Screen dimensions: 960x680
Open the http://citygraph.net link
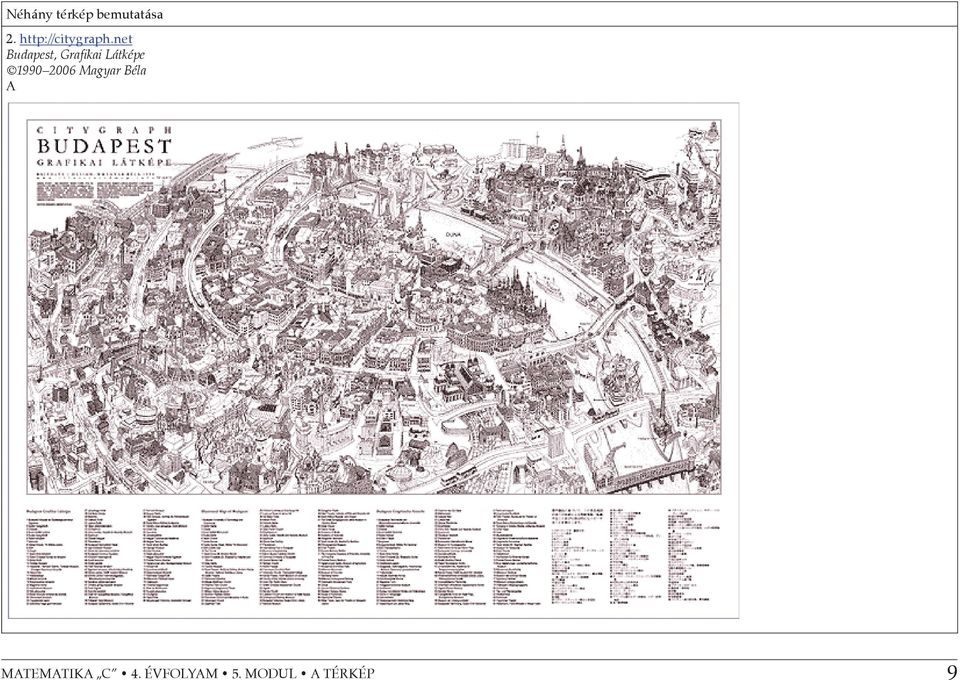point(76,39)
